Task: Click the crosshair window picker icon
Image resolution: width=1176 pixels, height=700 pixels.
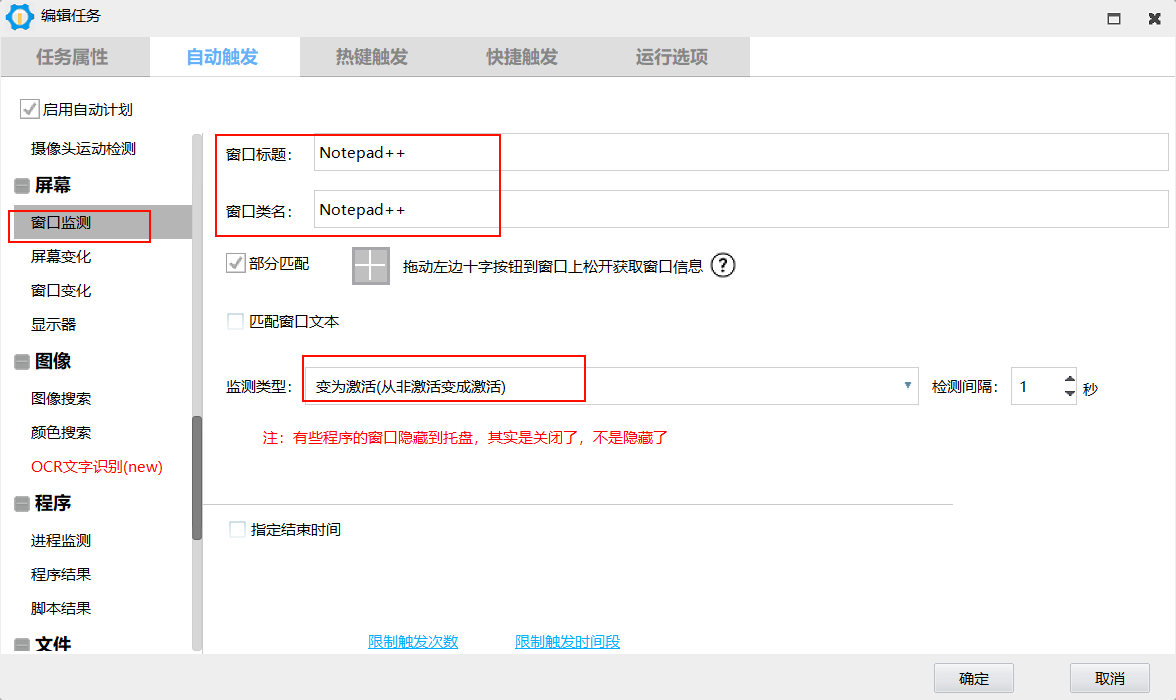Action: pyautogui.click(x=370, y=265)
